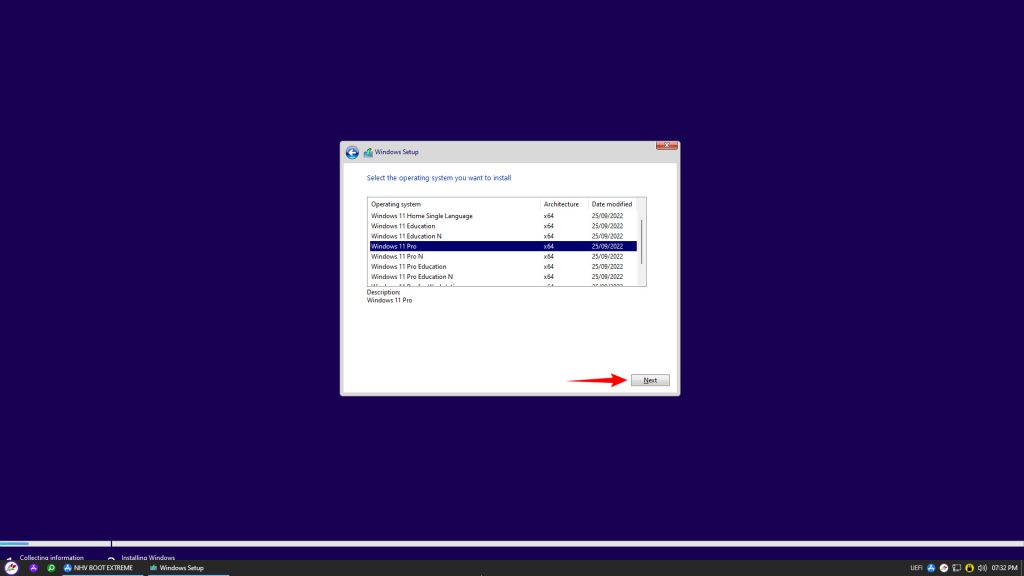The width and height of the screenshot is (1024, 576).
Task: Click the operating system list scrollbar
Action: [641, 242]
